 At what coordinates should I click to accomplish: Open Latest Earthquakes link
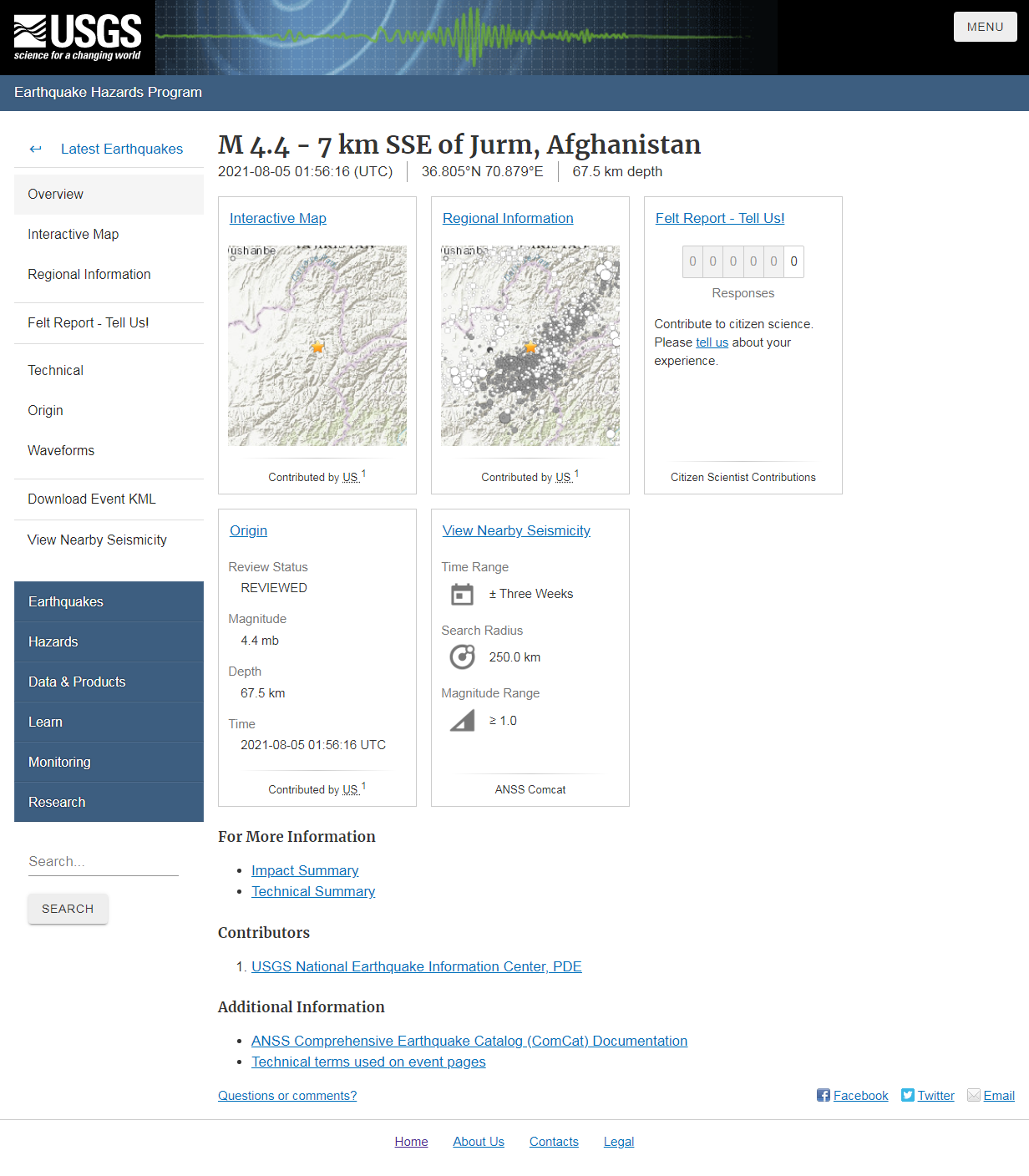122,149
